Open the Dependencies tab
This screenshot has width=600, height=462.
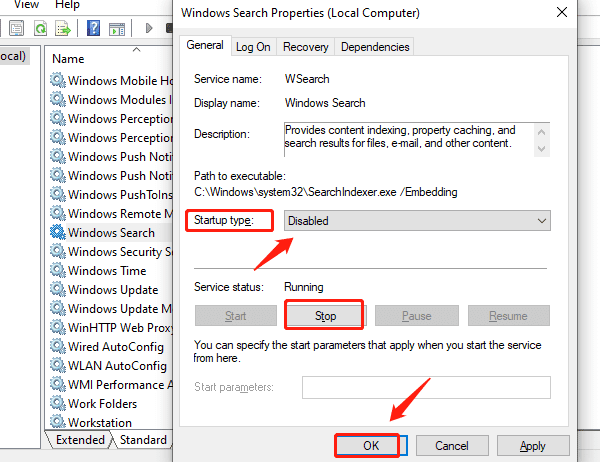coord(375,47)
